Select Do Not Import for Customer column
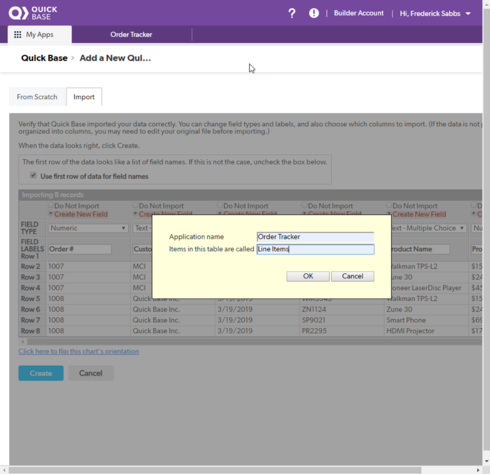Image resolution: width=490 pixels, height=474 pixels. click(135, 205)
